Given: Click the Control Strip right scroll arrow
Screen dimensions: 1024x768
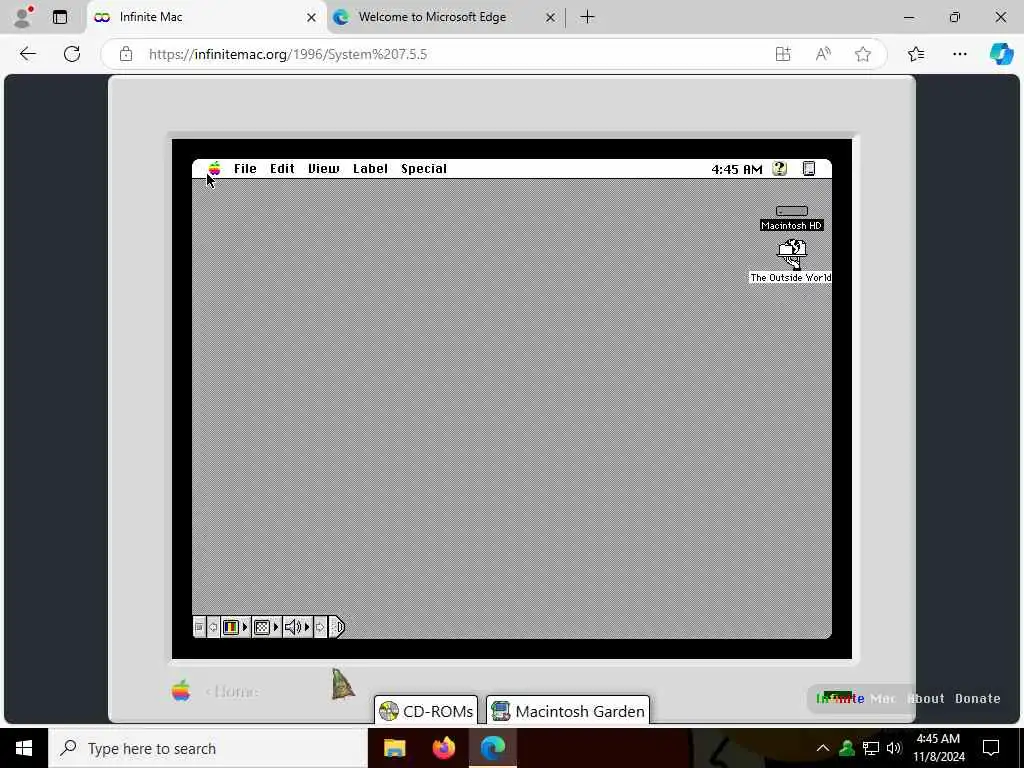Looking at the screenshot, I should (x=320, y=627).
